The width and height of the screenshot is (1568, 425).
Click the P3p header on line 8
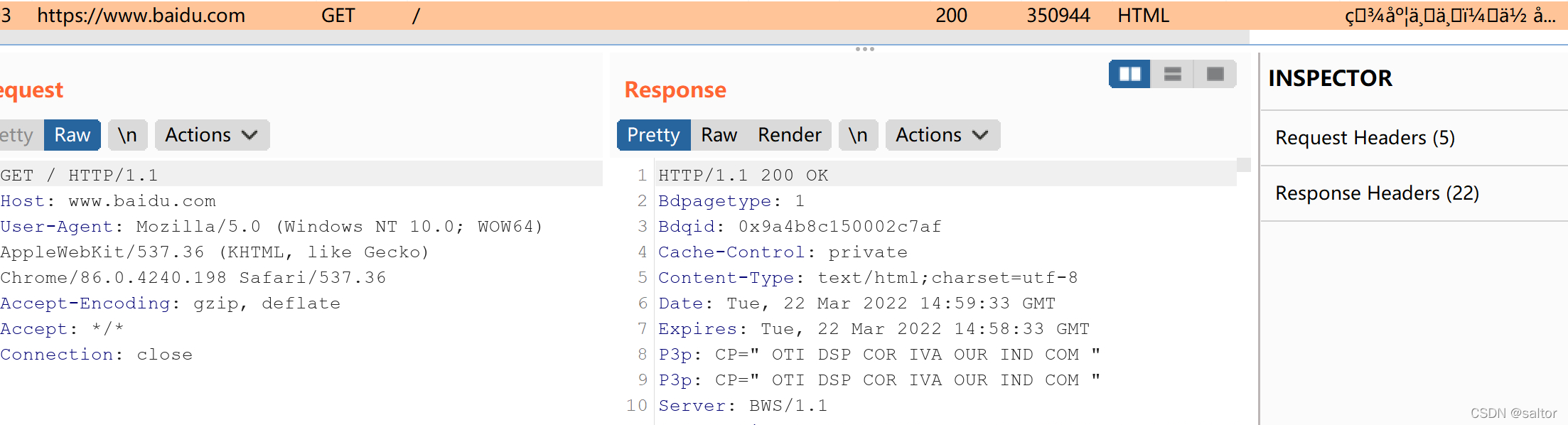coord(880,355)
